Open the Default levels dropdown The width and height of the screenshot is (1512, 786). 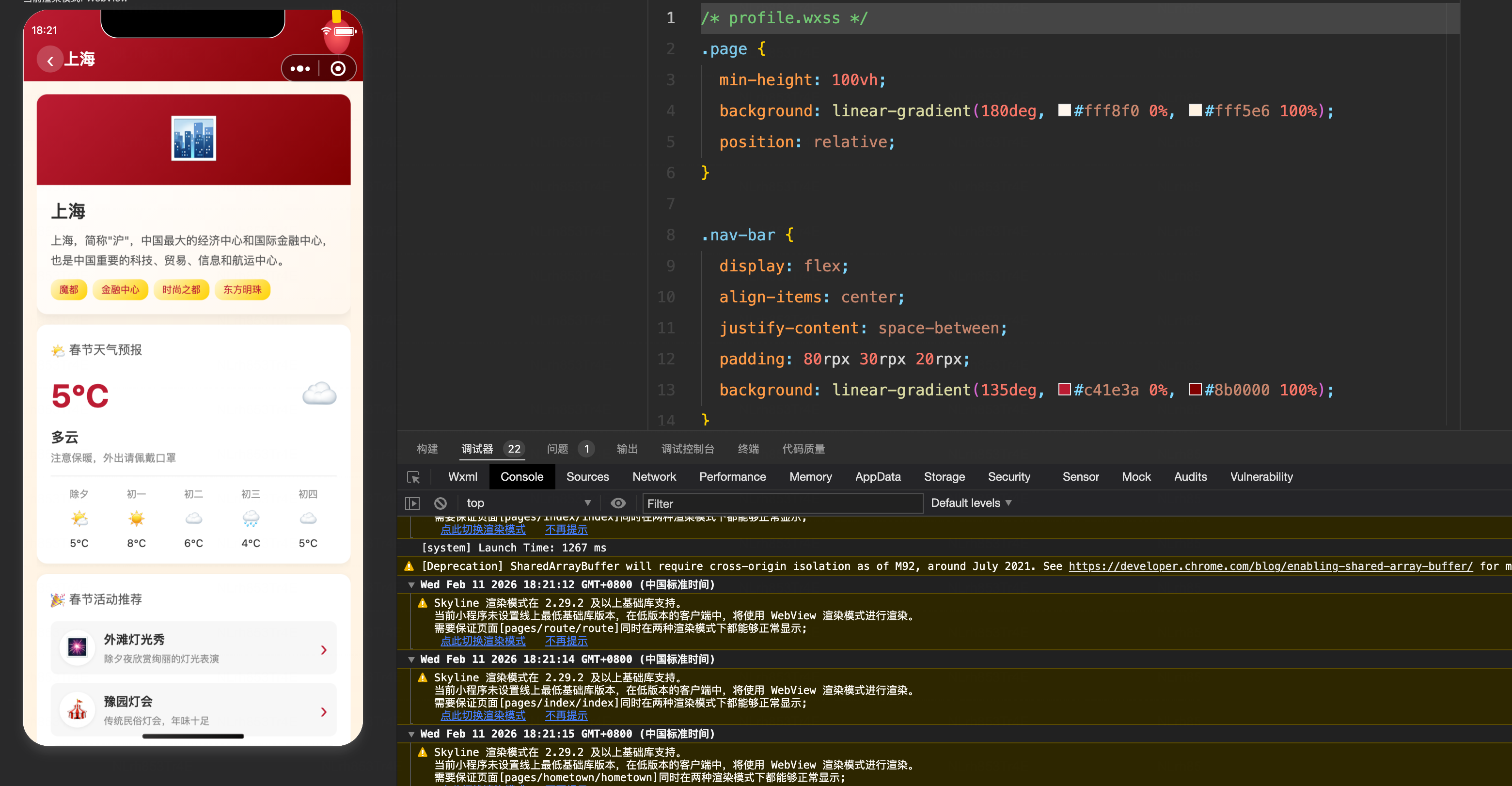971,503
